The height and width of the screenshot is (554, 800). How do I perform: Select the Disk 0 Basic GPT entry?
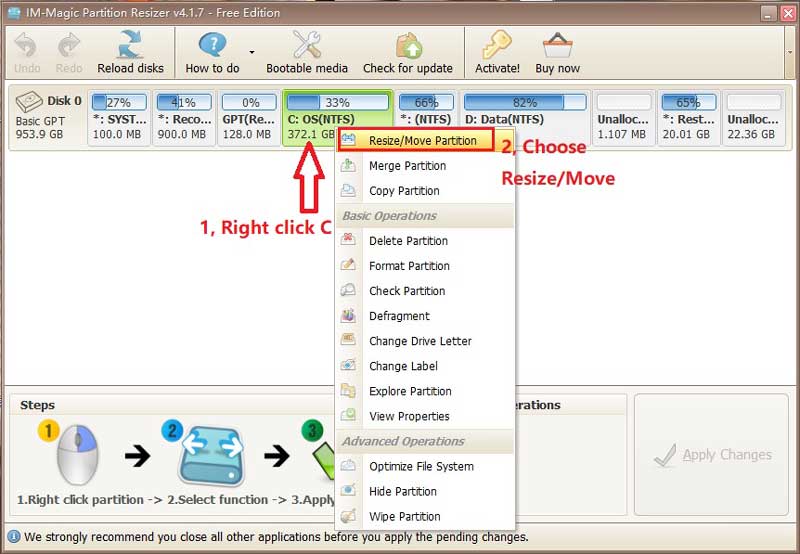48,117
